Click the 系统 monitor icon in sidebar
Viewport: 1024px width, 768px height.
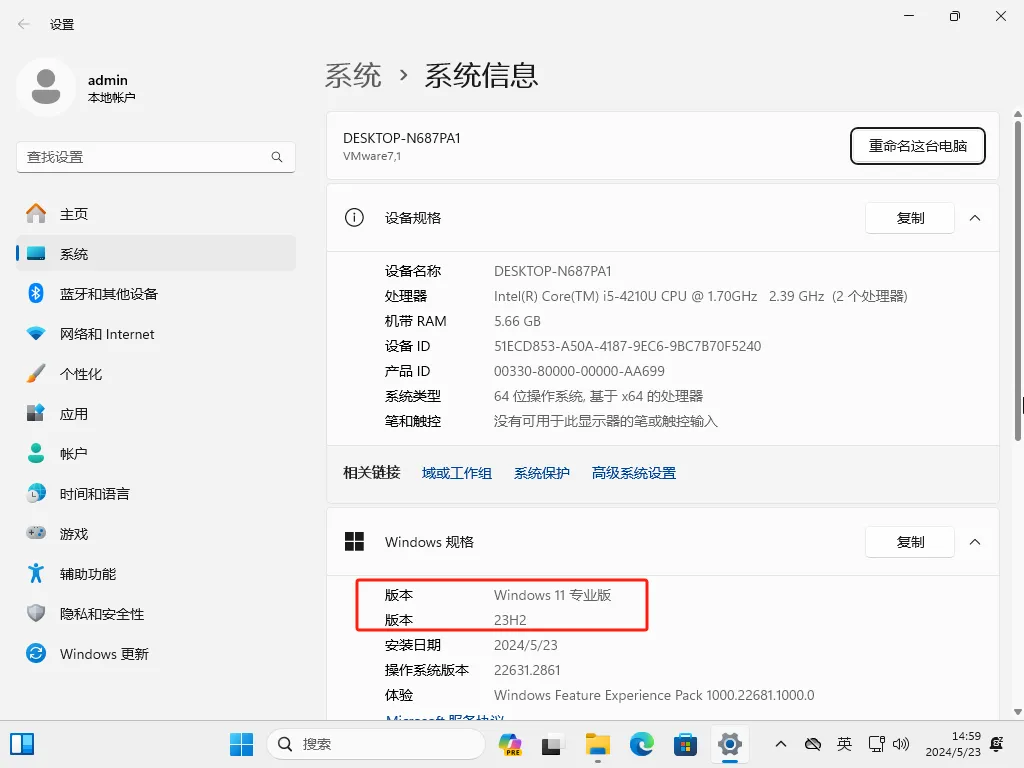tap(36, 253)
